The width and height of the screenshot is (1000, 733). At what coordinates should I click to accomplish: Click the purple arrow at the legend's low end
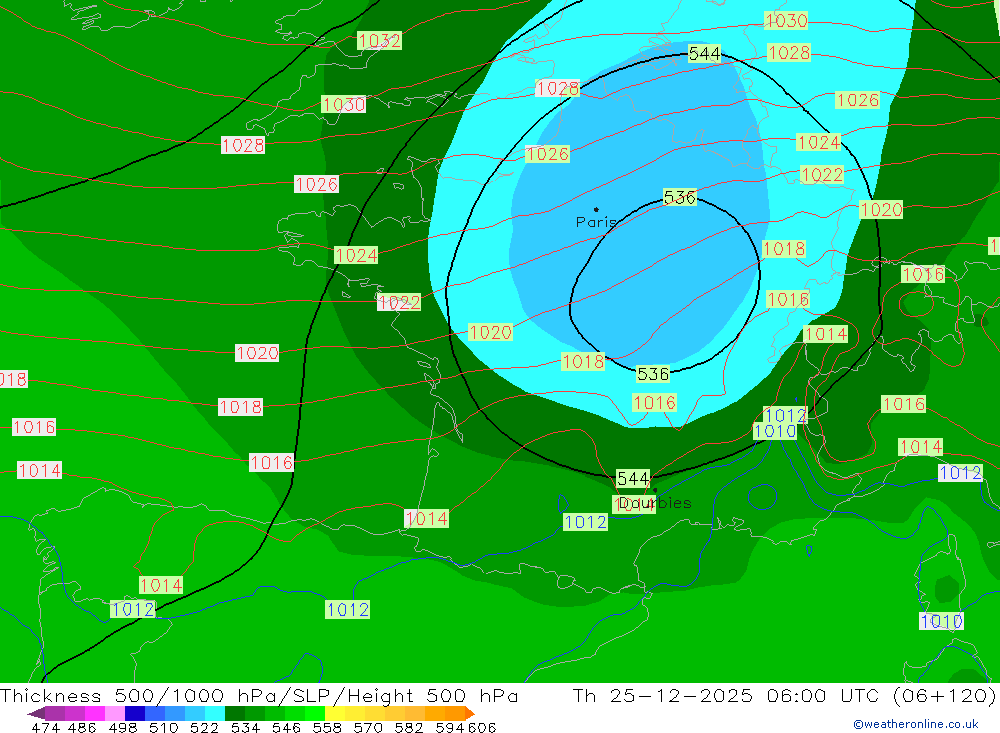tap(36, 713)
